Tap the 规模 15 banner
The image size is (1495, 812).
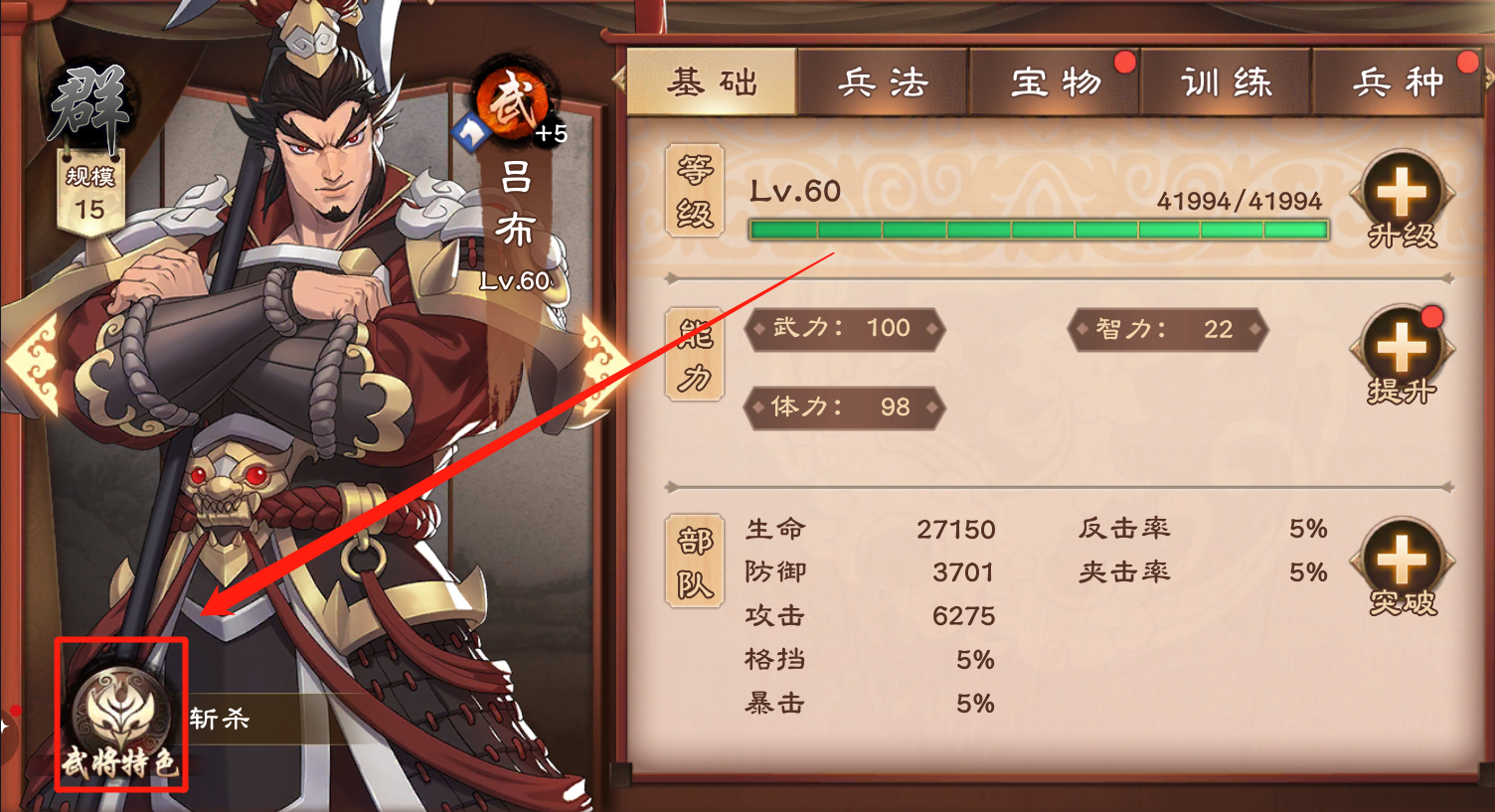tap(89, 194)
